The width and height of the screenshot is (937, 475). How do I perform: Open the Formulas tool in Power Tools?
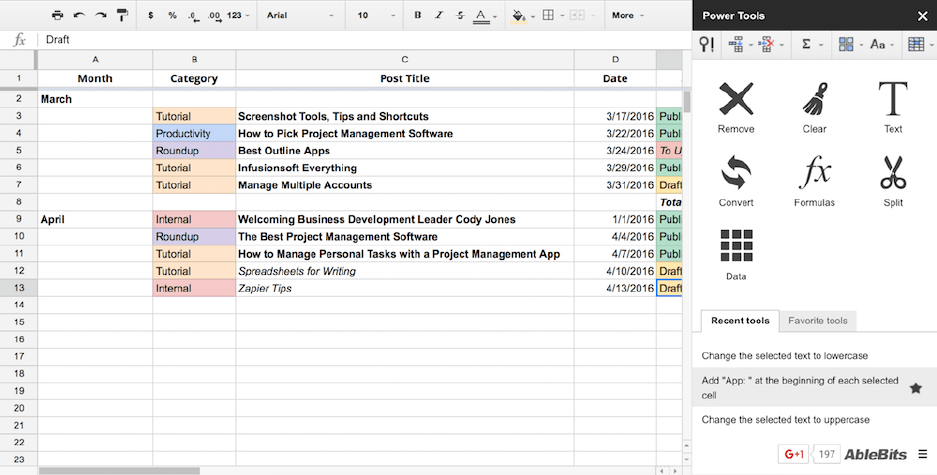(x=814, y=181)
